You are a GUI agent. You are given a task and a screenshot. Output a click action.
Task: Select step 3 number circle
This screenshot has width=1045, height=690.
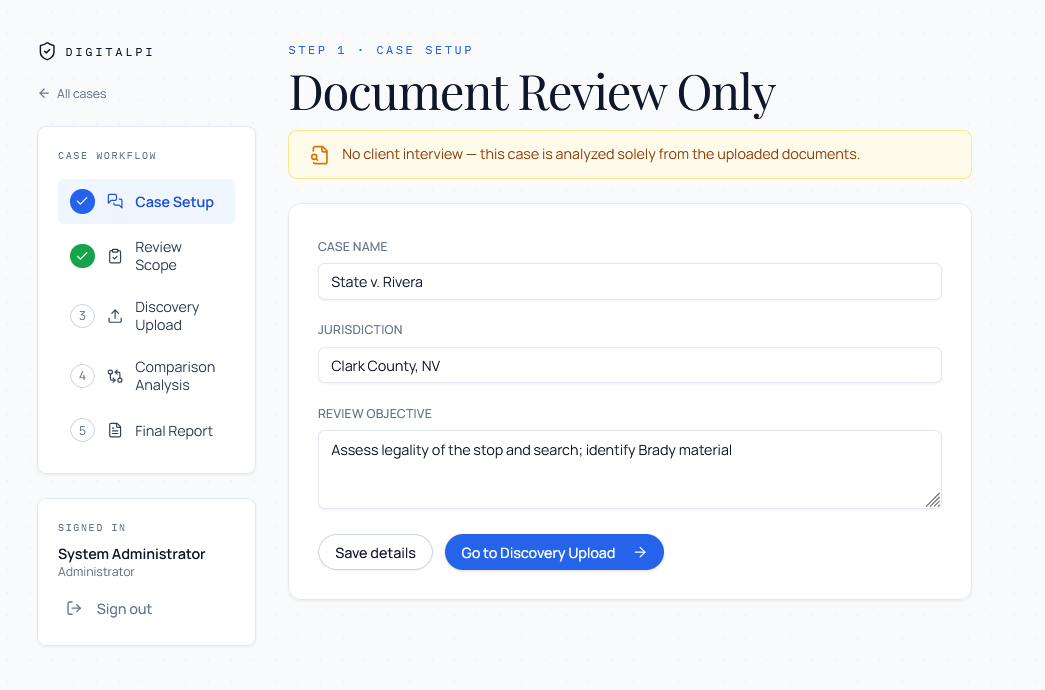tap(83, 316)
